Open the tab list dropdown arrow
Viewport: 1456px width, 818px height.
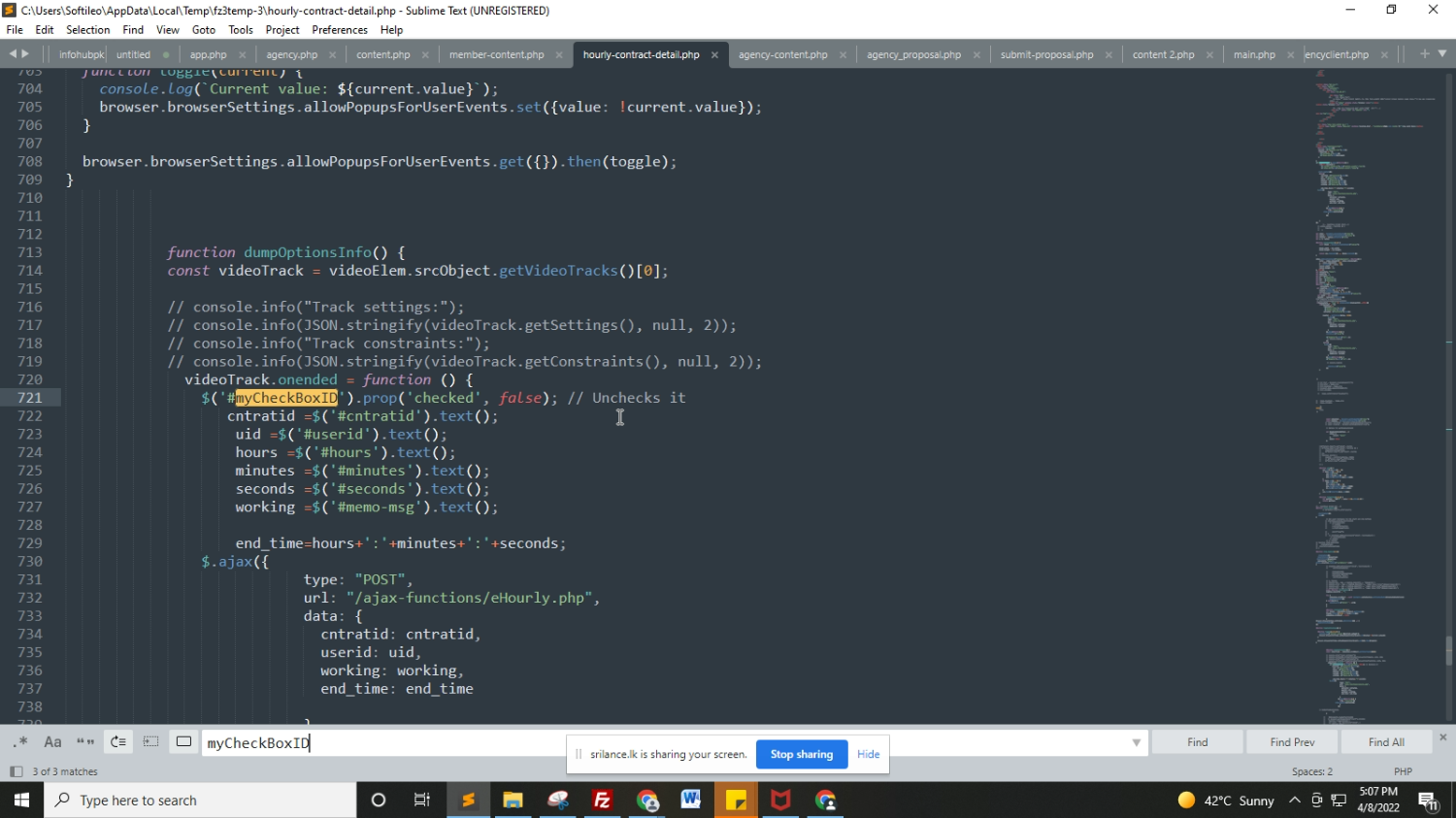pyautogui.click(x=1442, y=54)
